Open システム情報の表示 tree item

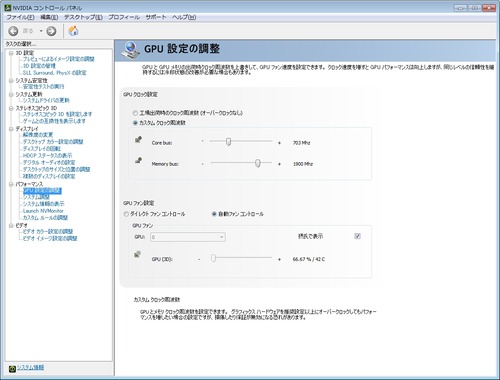pyautogui.click(x=43, y=204)
